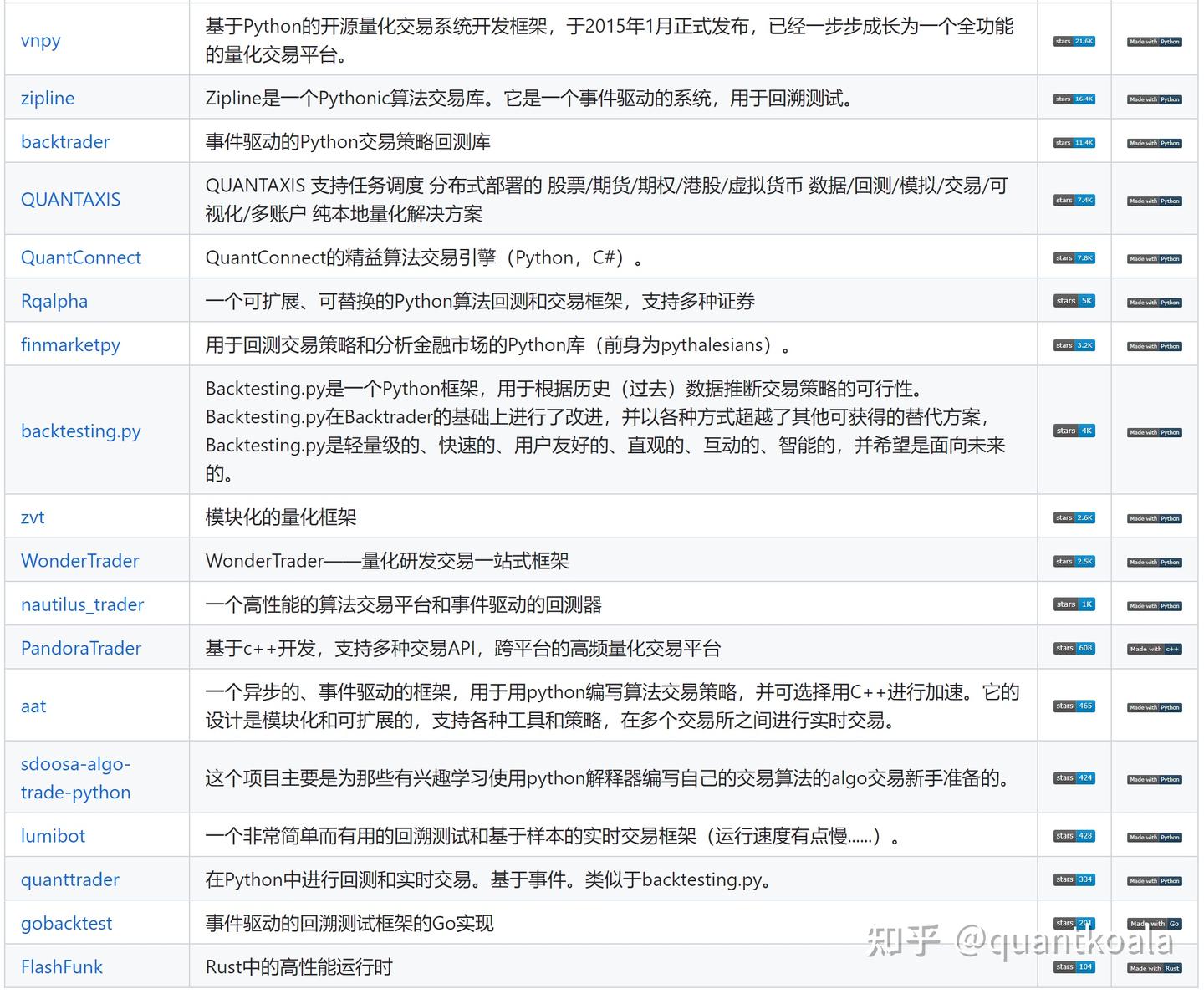The image size is (1204, 994).
Task: Click the Made with c++ badge for PandoraTrader
Action: click(x=1153, y=648)
